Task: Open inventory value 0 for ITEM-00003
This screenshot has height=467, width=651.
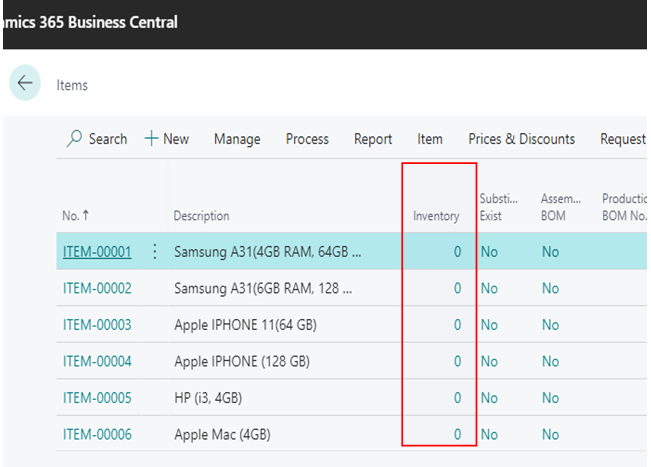Action: [457, 325]
